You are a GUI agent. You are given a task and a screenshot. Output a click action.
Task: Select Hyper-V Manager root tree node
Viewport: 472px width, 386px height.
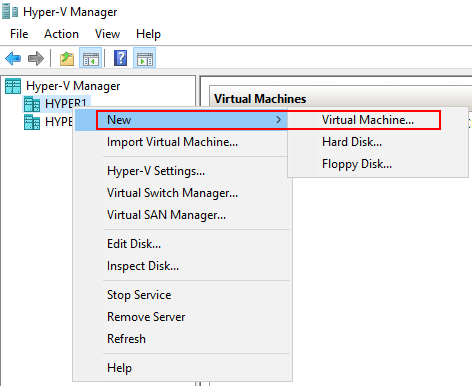pyautogui.click(x=73, y=86)
